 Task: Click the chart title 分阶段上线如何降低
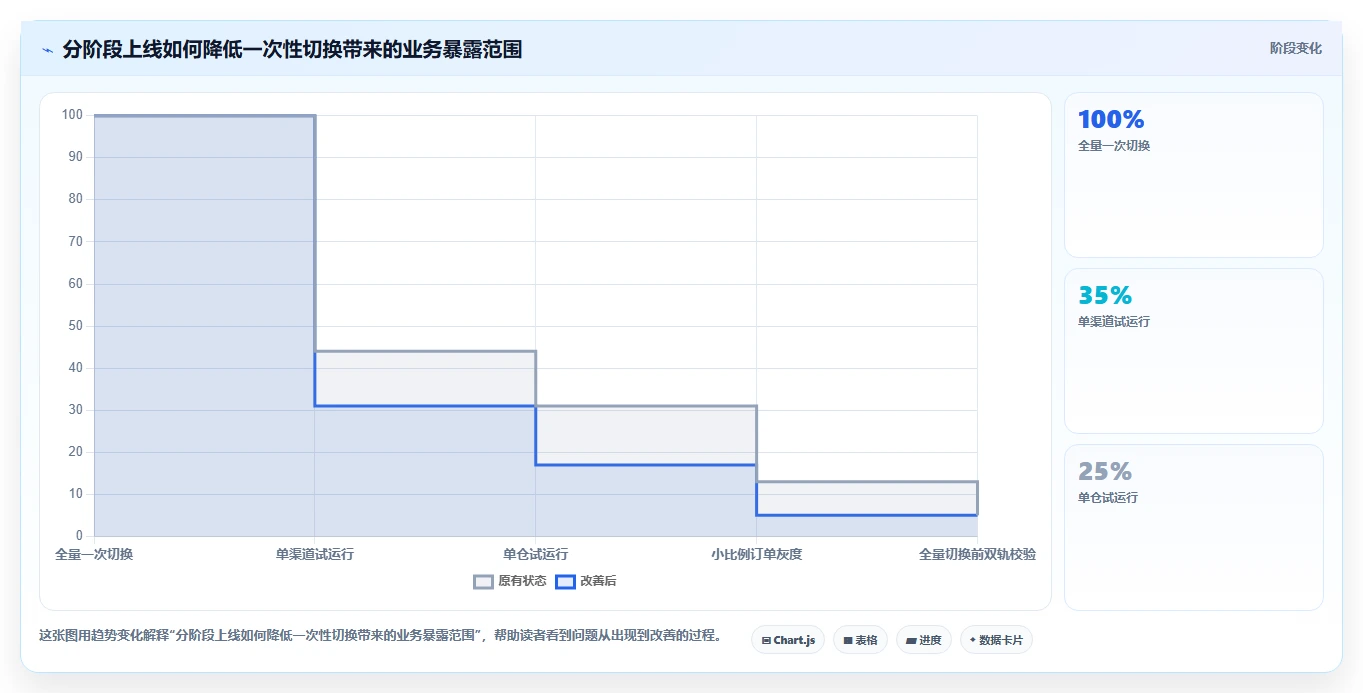pyautogui.click(x=292, y=49)
